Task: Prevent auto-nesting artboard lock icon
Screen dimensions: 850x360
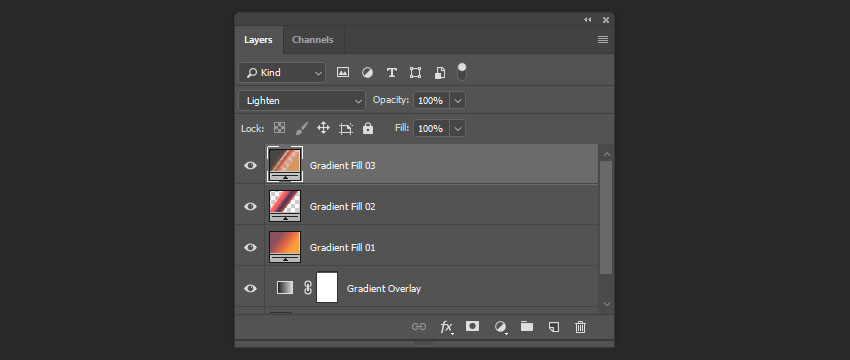Action: pyautogui.click(x=345, y=128)
